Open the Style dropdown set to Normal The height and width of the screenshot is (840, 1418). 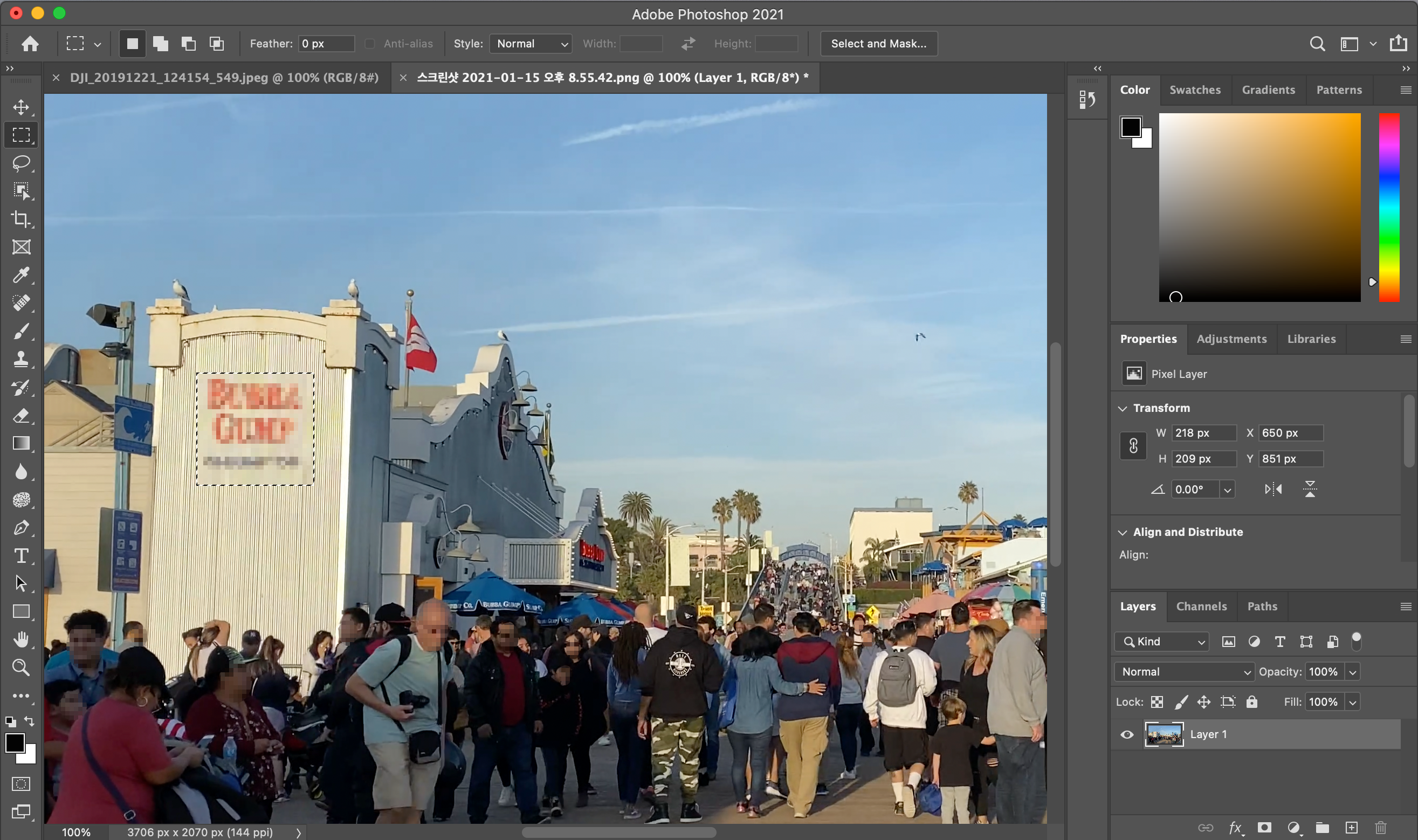point(531,44)
